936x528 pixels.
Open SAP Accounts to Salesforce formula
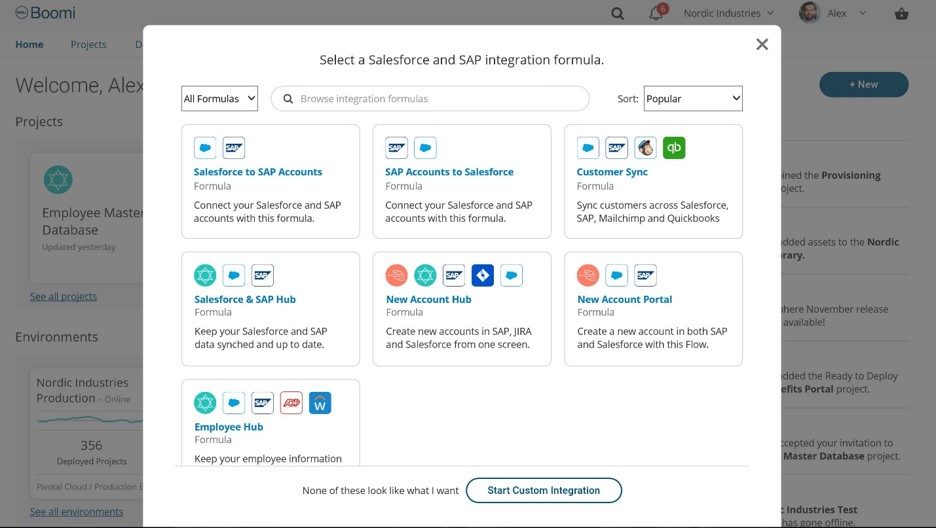[449, 172]
